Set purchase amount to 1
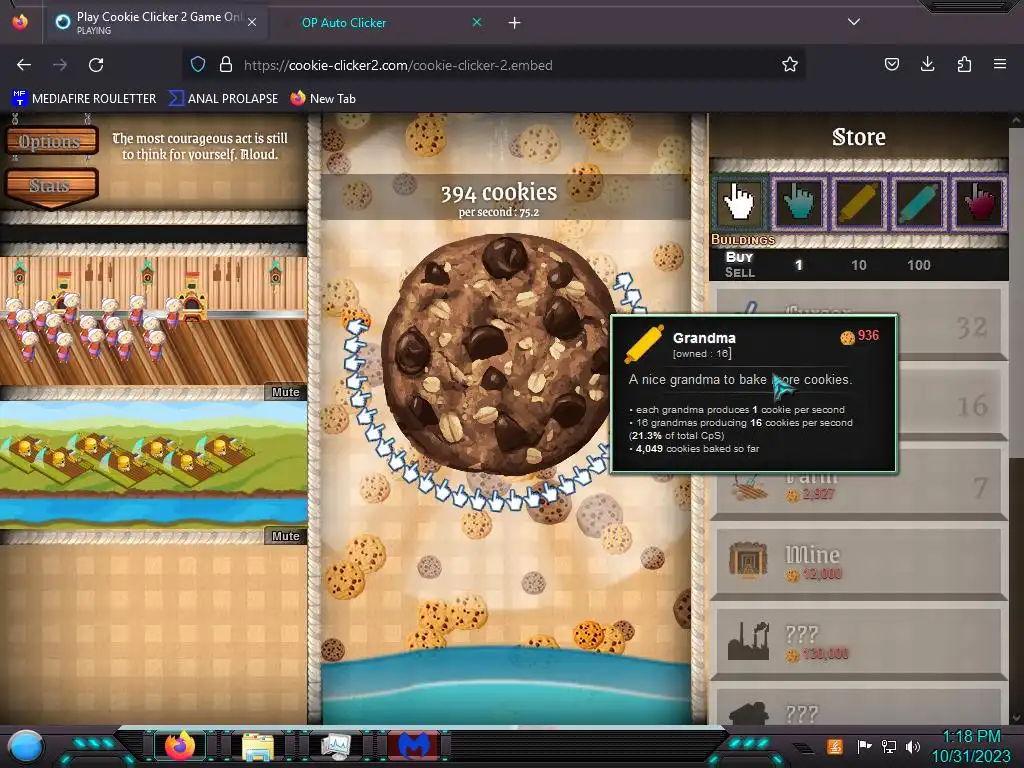The height and width of the screenshot is (768, 1024). (x=798, y=265)
